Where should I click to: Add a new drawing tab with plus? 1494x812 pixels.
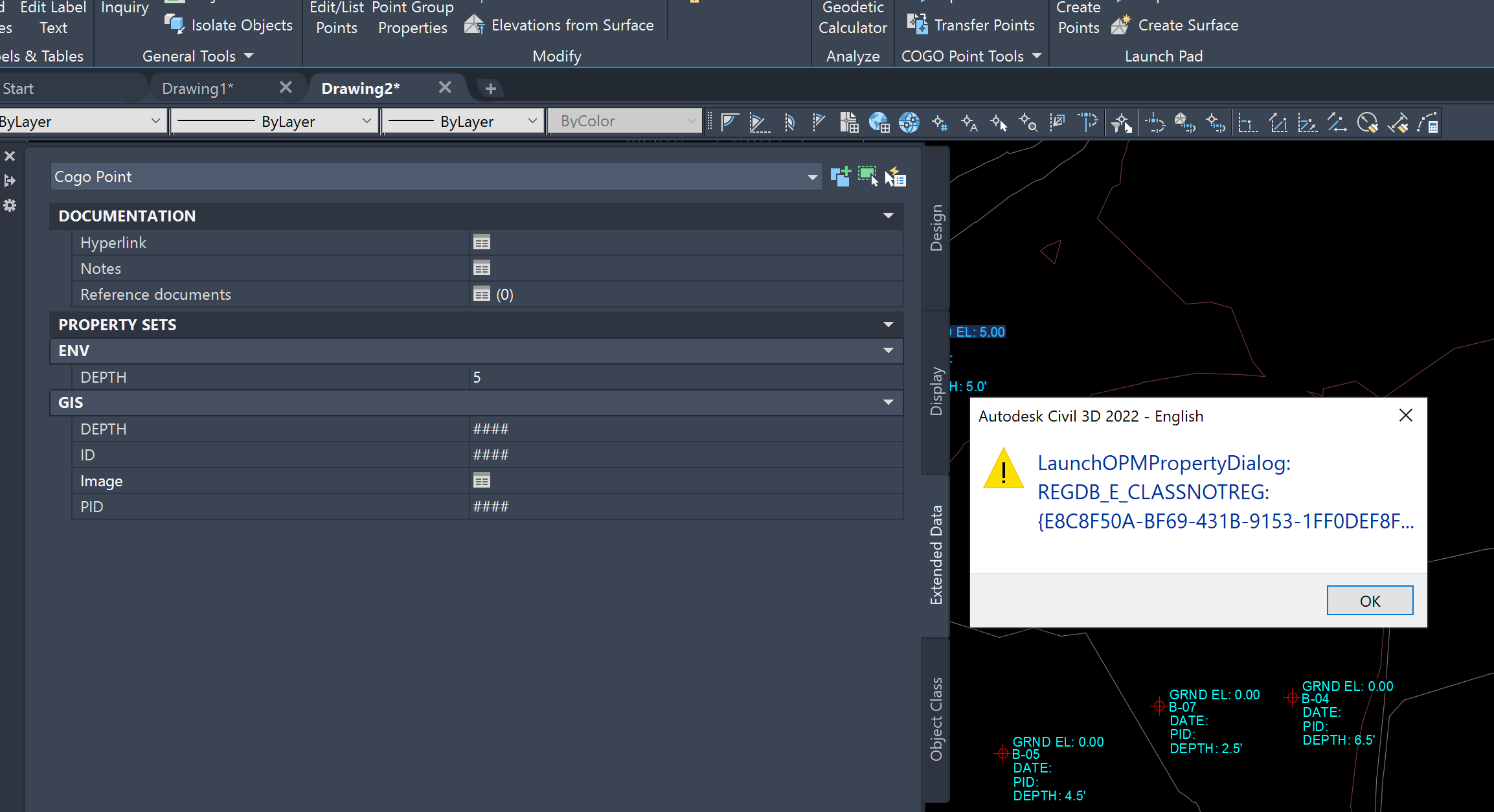(490, 88)
